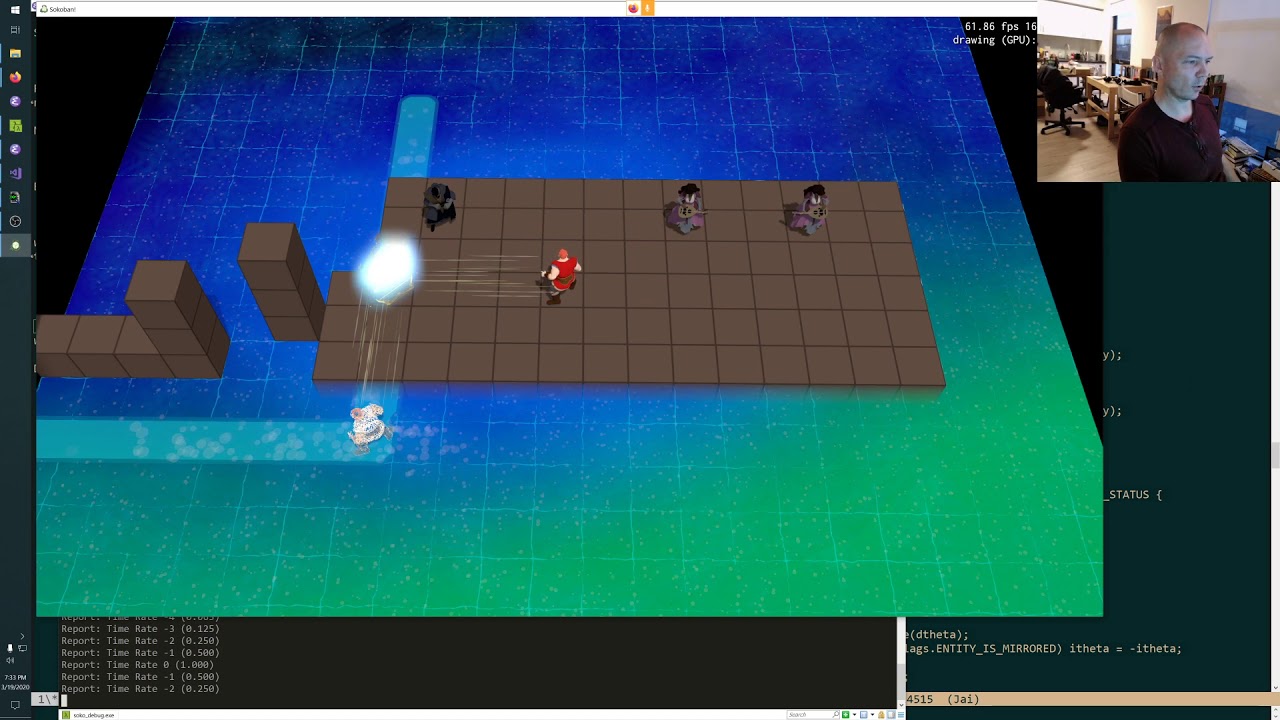Click the '(Jai)' mode line in editor
Screen dimensions: 1280x720
[963, 699]
